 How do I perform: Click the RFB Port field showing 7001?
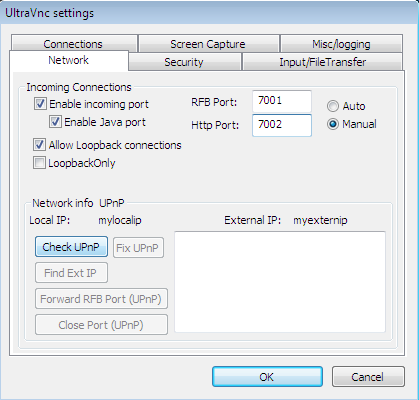point(282,101)
